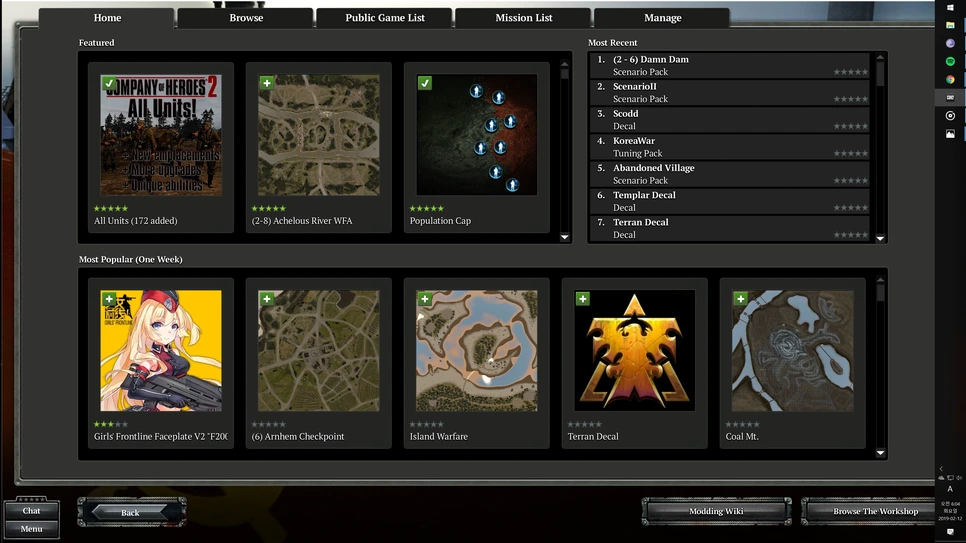This screenshot has width=966, height=543.
Task: Click the three-star rating on Girls' Frontline Faceplate
Action: coord(111,424)
